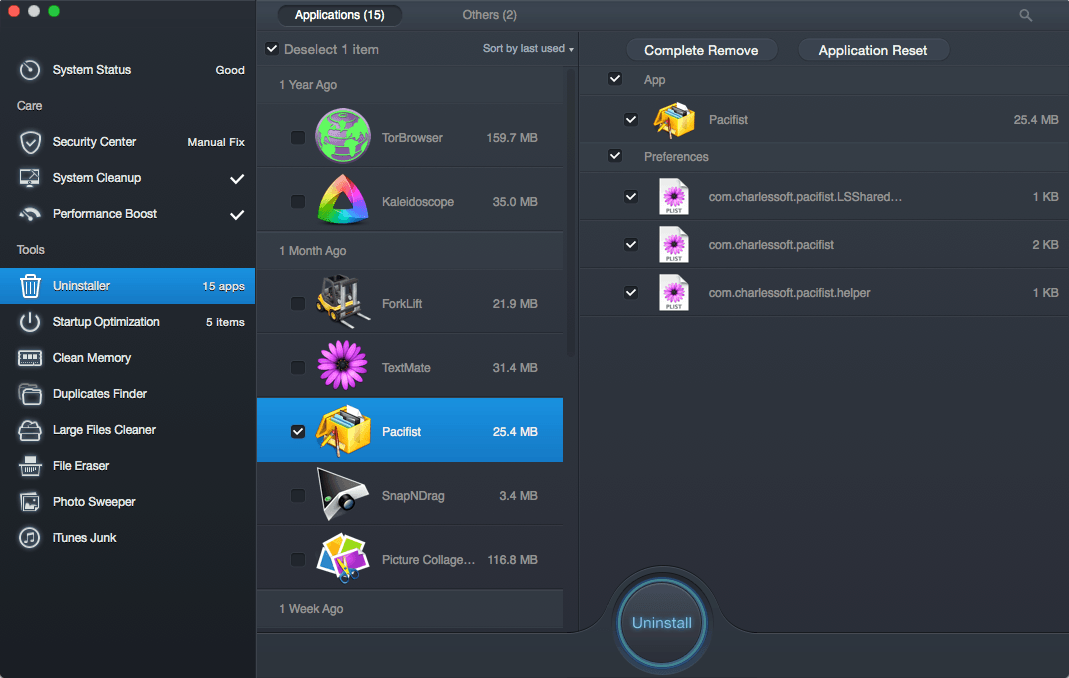This screenshot has height=678, width=1069.
Task: Click the 'Good' system status value
Action: (x=230, y=70)
